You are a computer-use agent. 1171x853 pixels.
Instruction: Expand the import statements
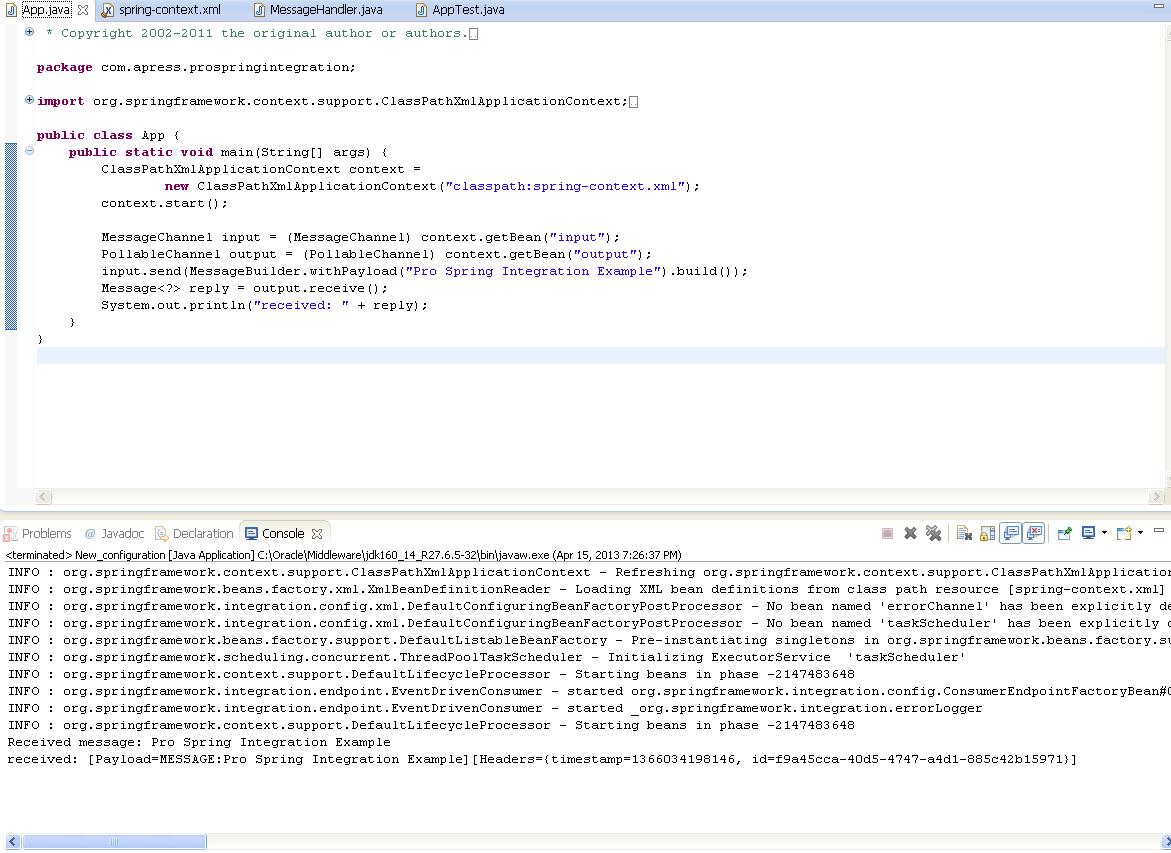point(28,100)
